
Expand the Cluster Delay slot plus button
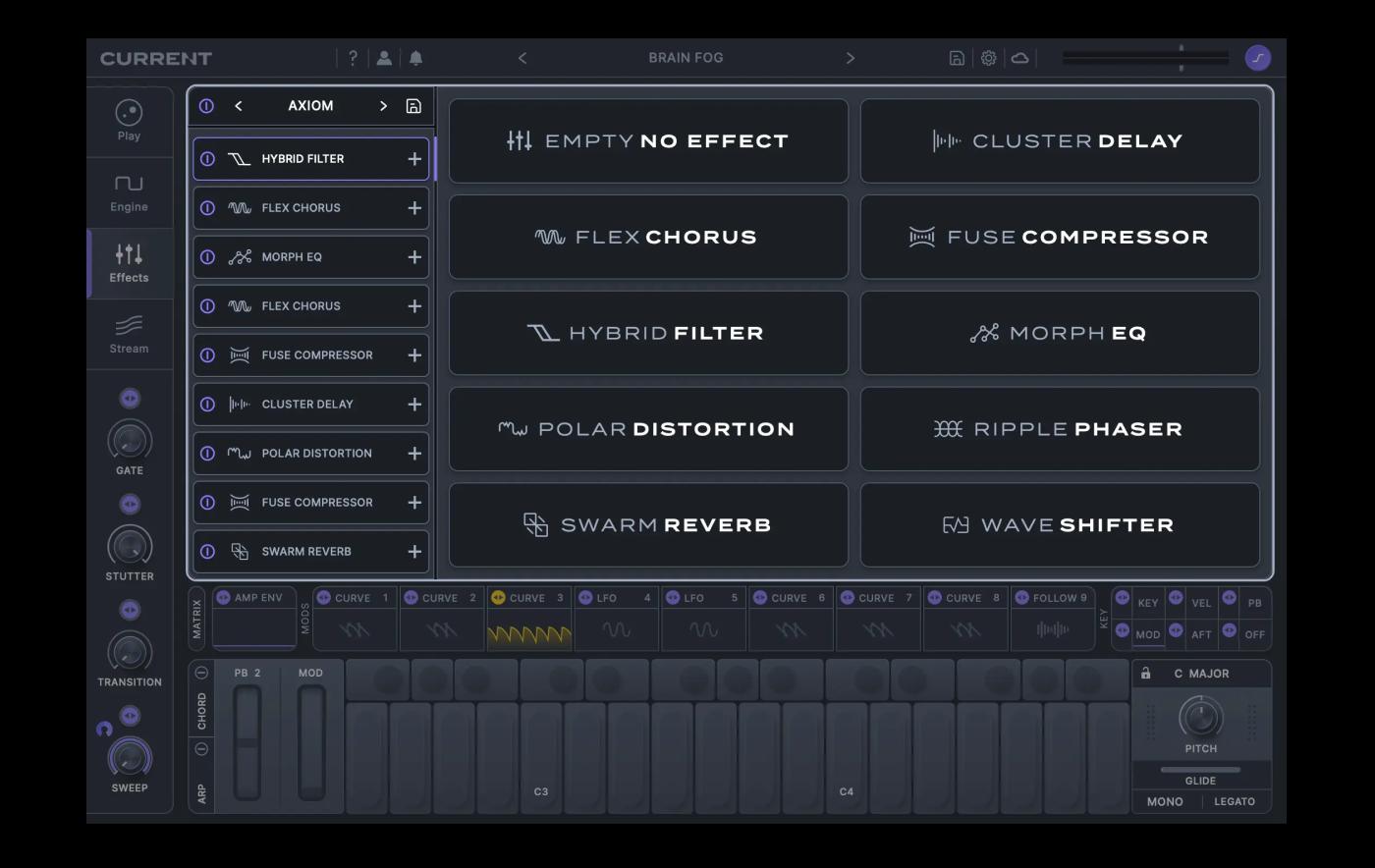(414, 405)
